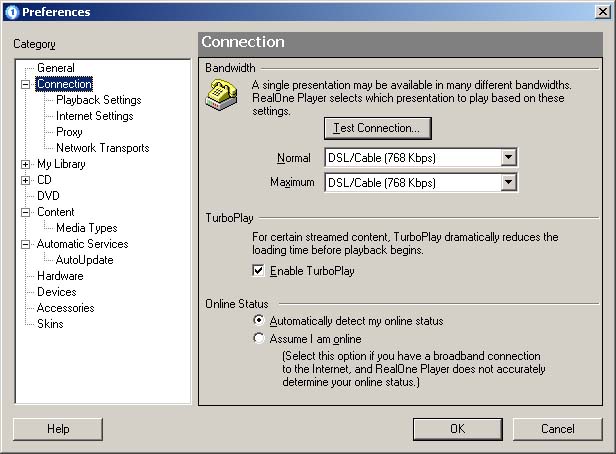Open the Proxy settings category
Screen dimensions: 616x454
(69, 132)
